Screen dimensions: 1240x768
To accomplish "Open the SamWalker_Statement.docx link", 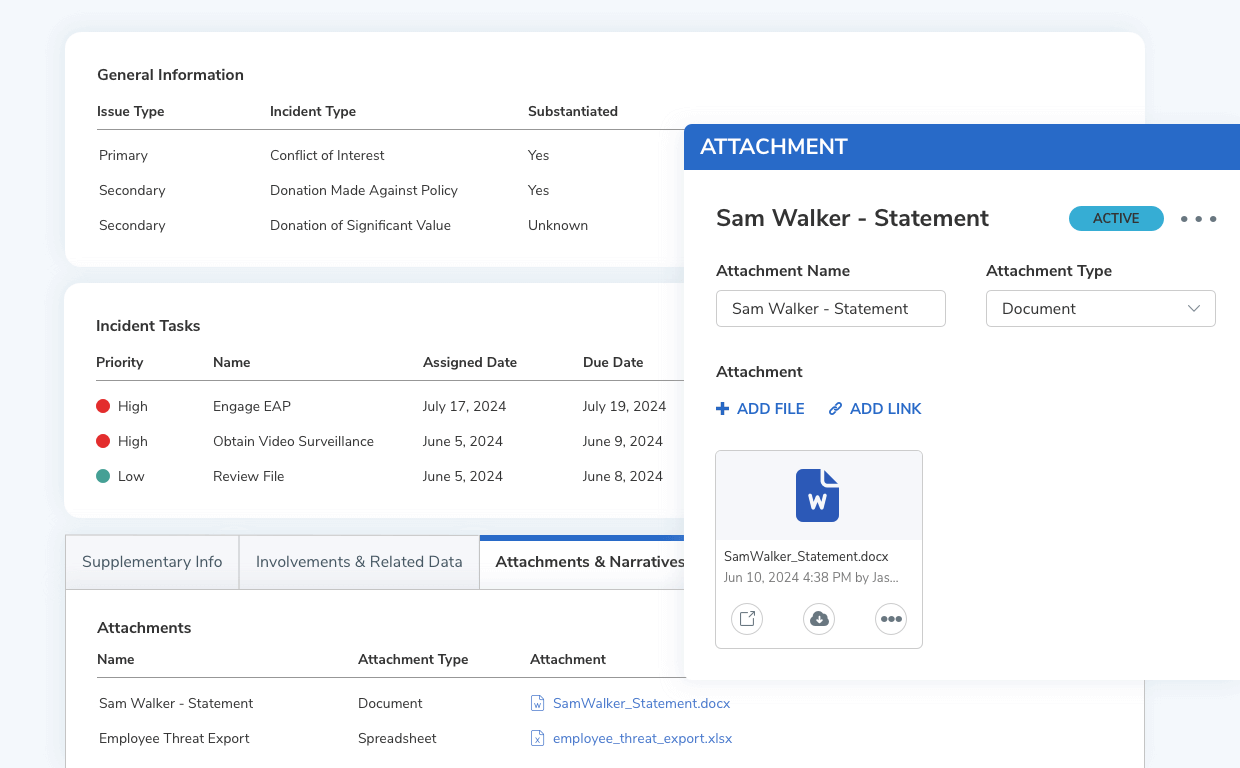I will (641, 703).
